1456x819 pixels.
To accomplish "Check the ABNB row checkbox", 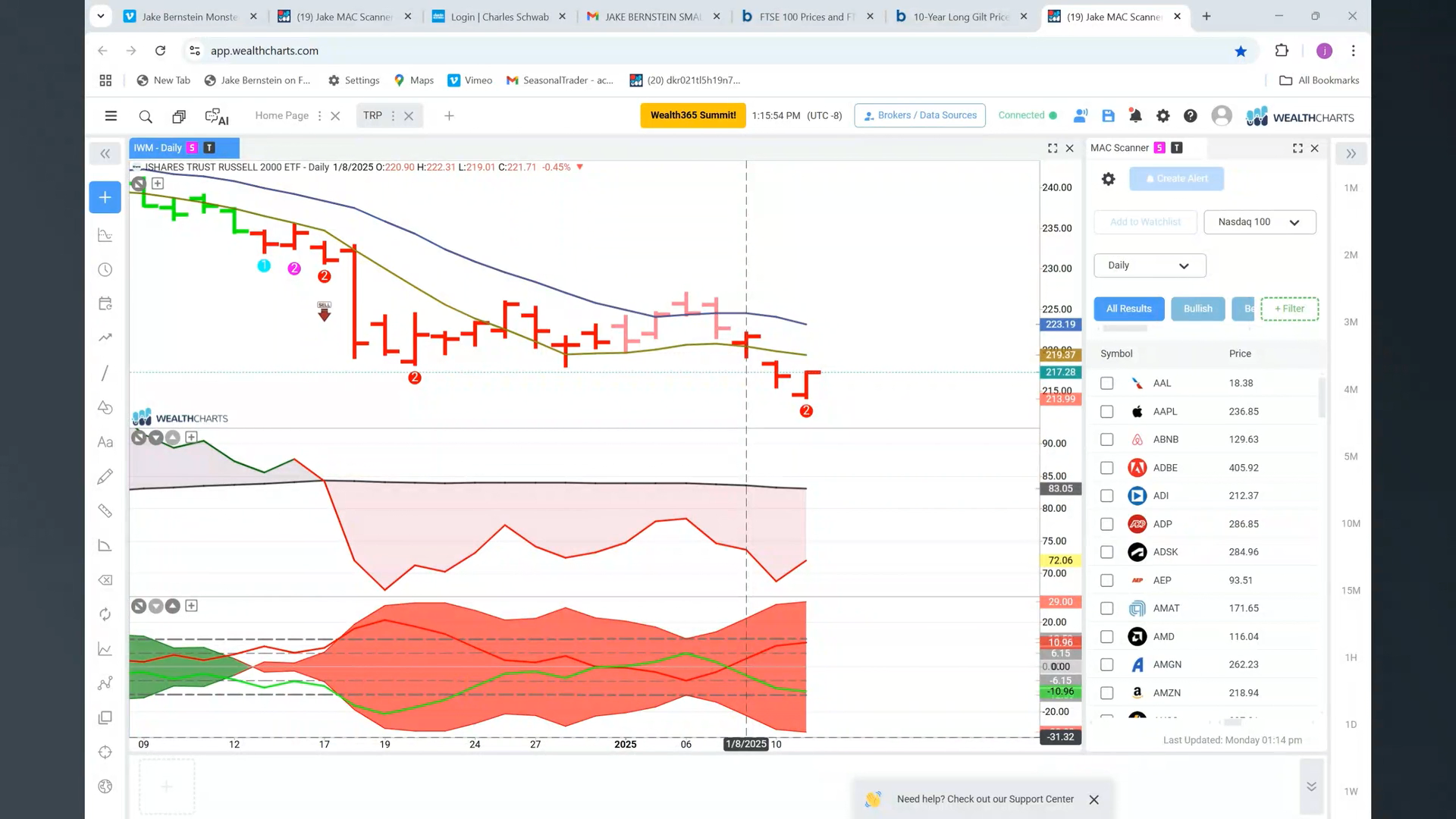I will 1107,440.
